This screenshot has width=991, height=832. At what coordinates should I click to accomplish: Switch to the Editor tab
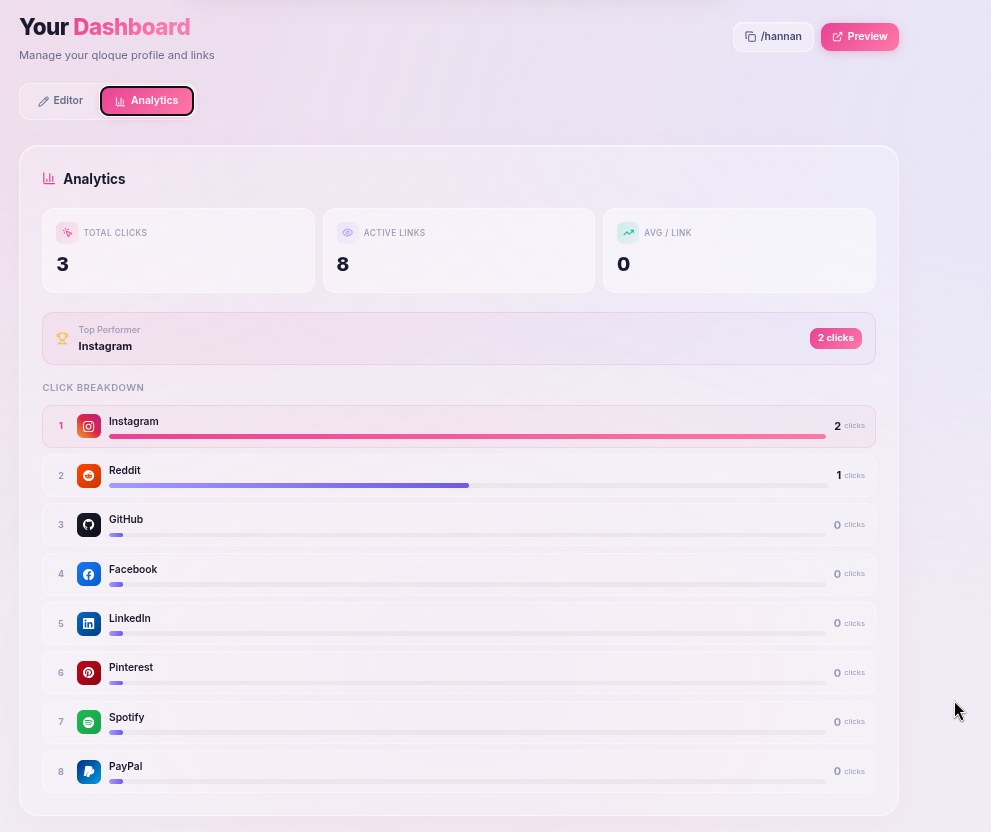[x=60, y=100]
